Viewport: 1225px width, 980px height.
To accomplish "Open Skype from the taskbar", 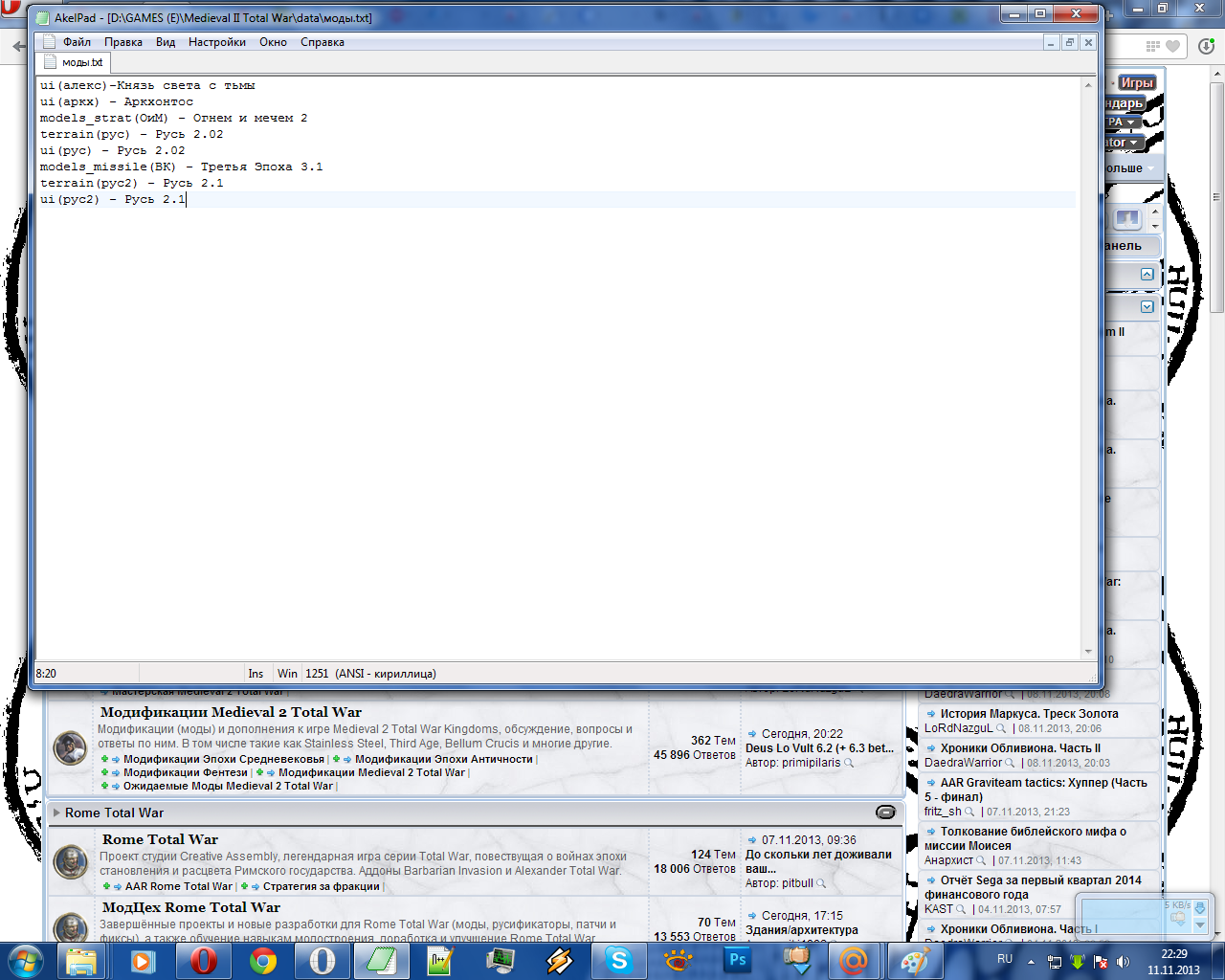I will click(618, 960).
